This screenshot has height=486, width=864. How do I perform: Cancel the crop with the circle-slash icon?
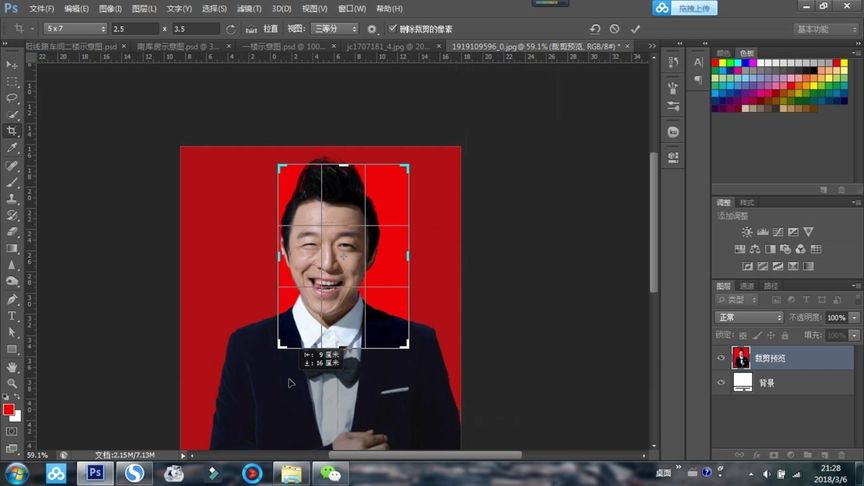(614, 29)
